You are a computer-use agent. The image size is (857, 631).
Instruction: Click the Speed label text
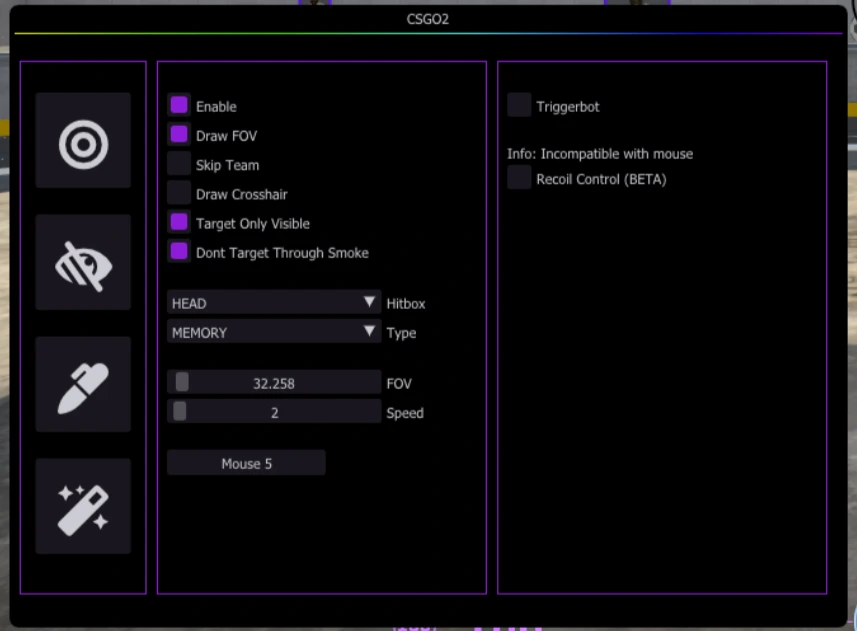[x=405, y=414]
